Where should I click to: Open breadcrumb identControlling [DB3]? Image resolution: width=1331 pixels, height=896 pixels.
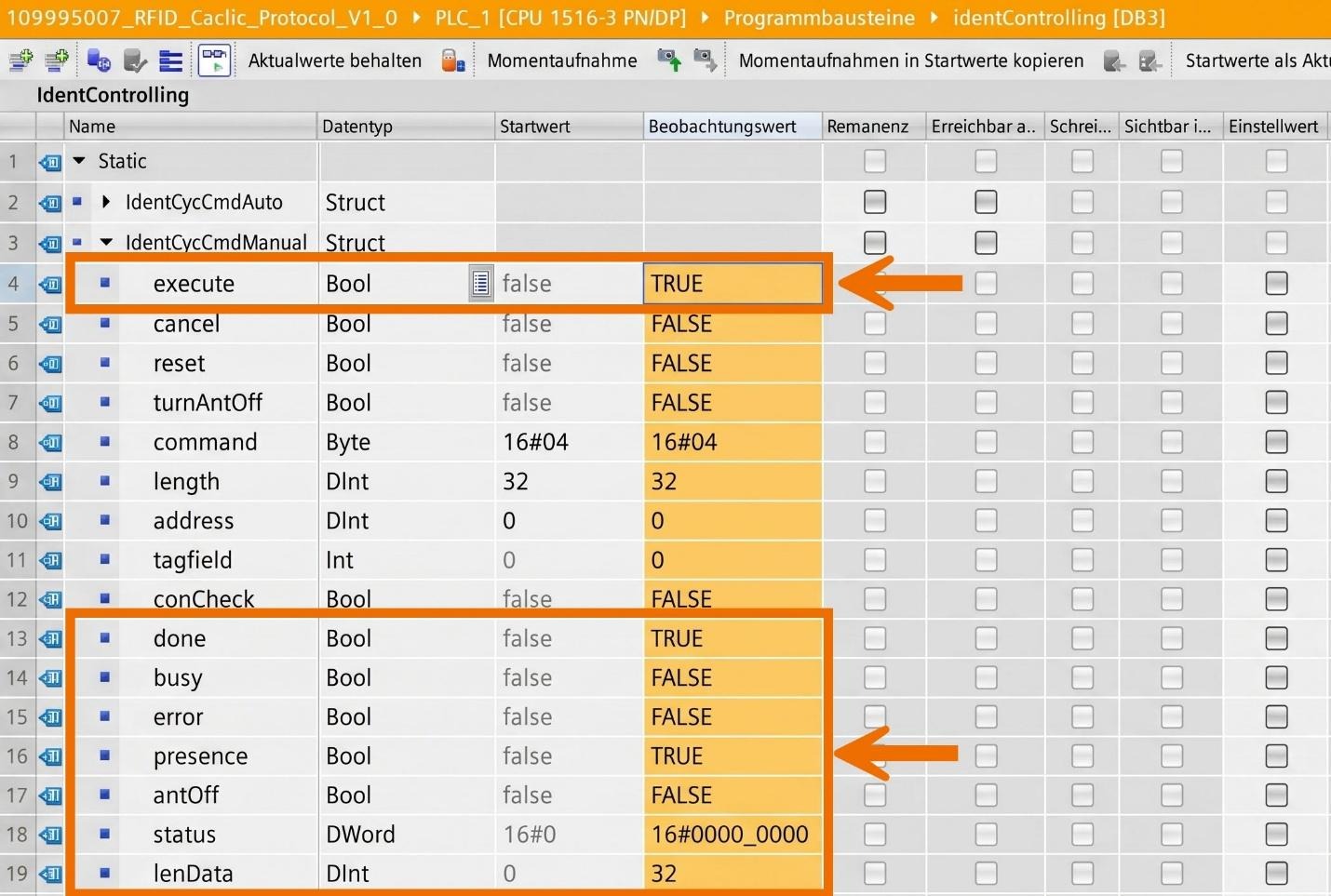(1059, 18)
